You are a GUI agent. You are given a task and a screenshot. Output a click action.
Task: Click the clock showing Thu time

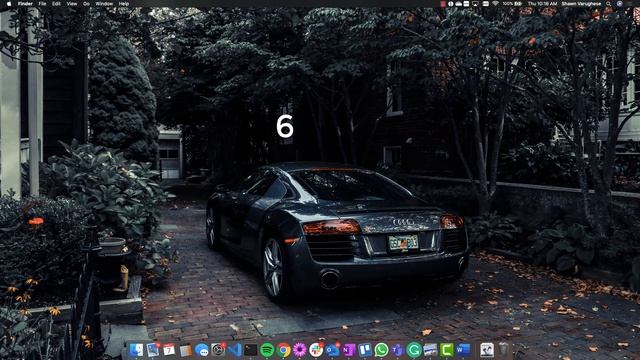[x=542, y=4]
